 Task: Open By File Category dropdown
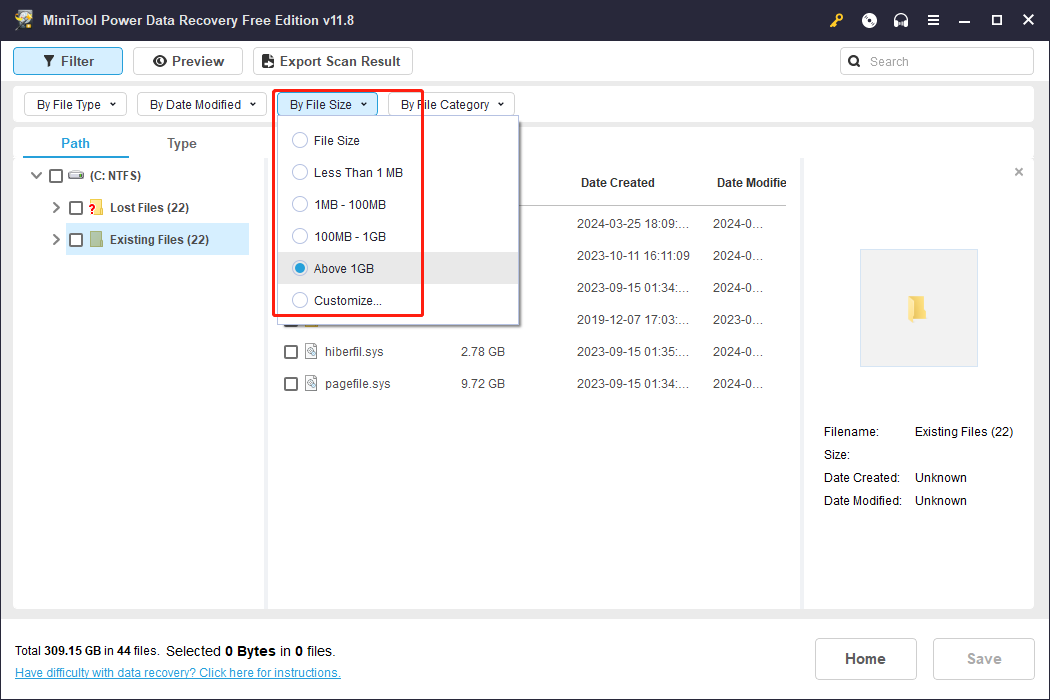point(451,104)
